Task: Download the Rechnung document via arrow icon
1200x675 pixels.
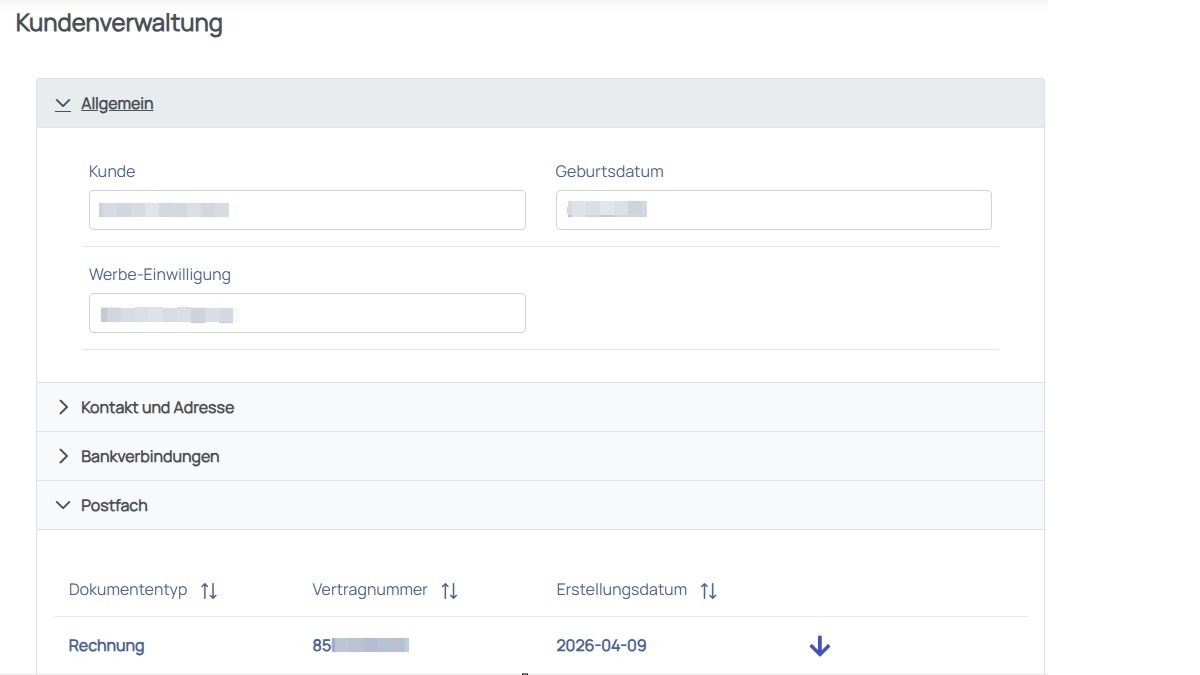Action: pyautogui.click(x=819, y=646)
